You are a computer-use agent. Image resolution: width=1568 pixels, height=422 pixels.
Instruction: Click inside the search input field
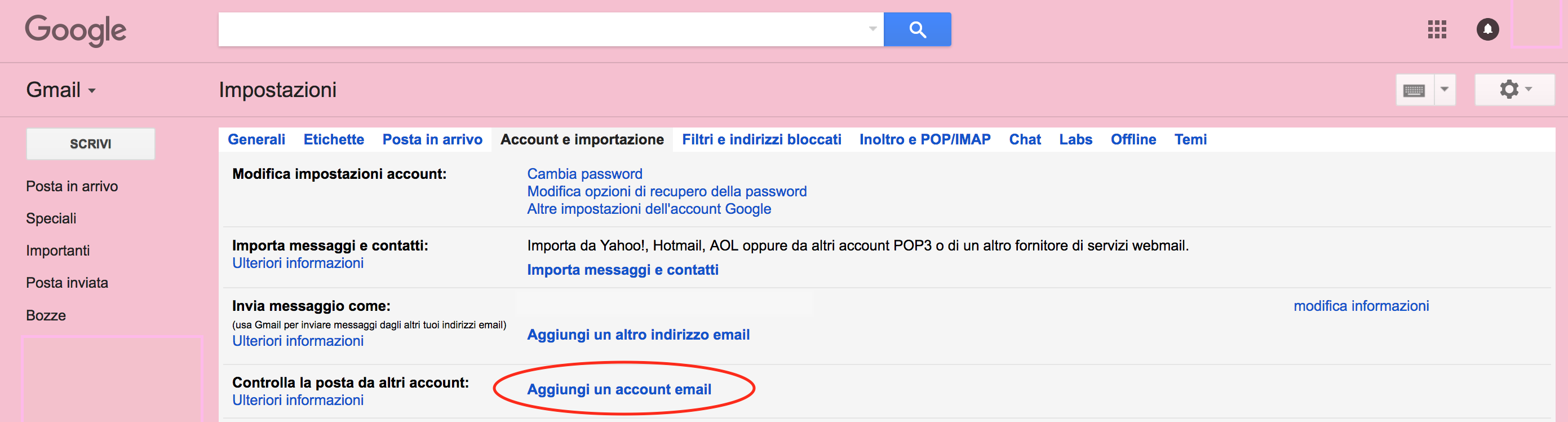542,29
